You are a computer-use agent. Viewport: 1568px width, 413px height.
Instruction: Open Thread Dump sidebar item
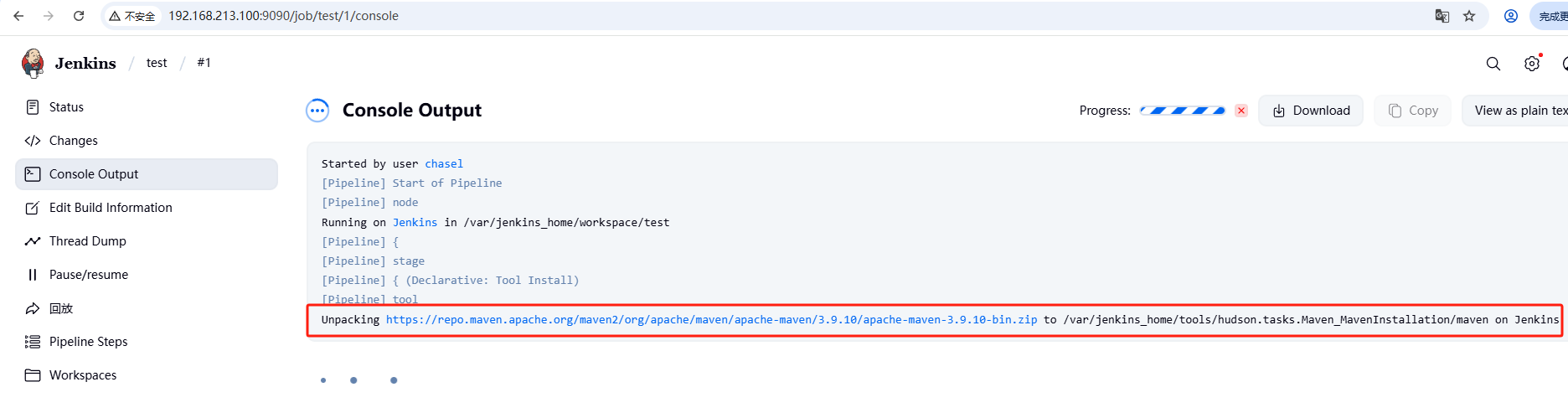click(147, 241)
